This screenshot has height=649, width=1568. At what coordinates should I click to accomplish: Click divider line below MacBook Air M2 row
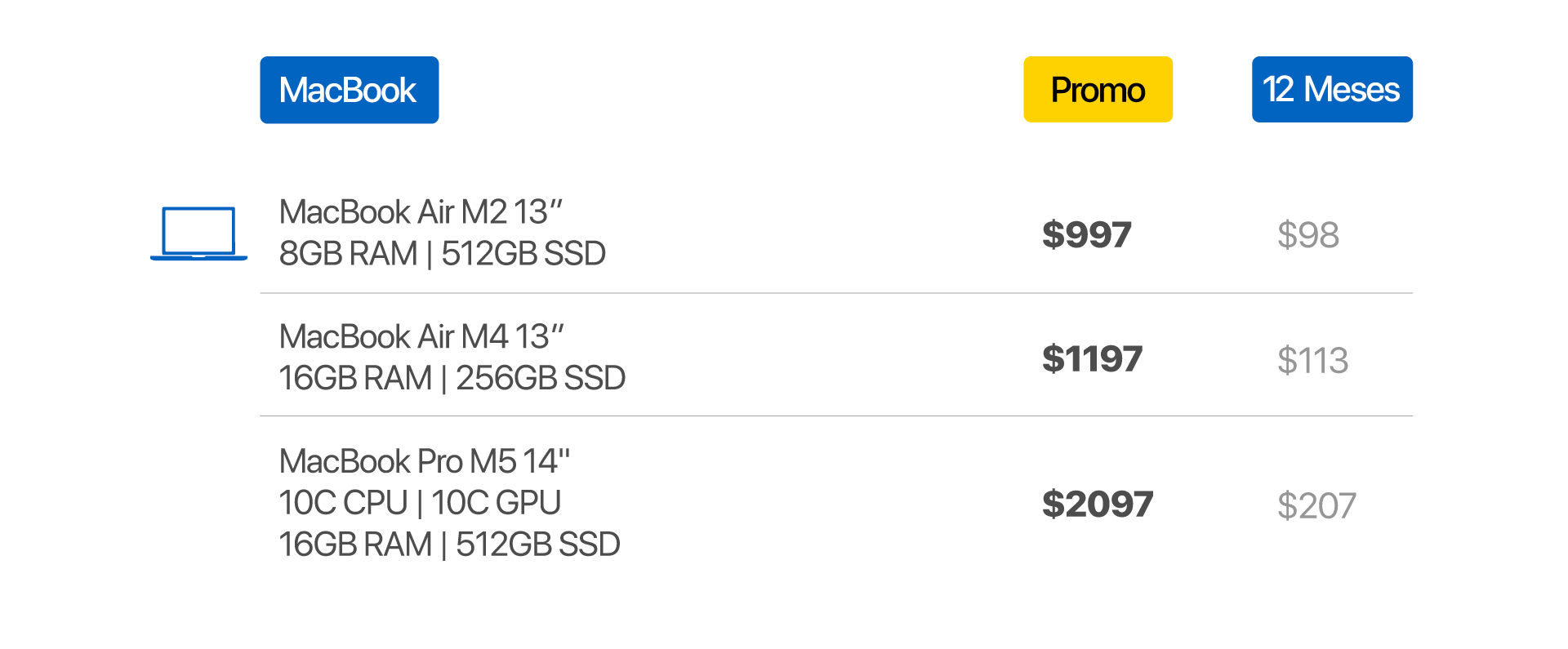pyautogui.click(x=835, y=293)
